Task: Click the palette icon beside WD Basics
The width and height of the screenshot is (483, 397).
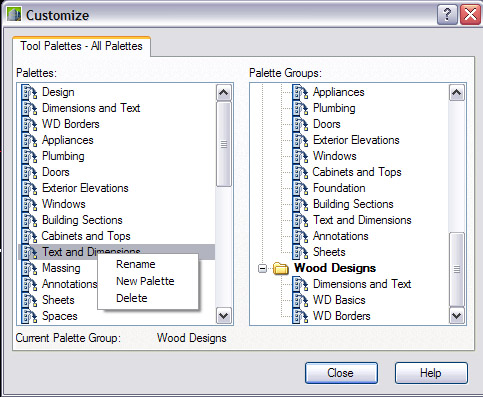Action: click(300, 300)
